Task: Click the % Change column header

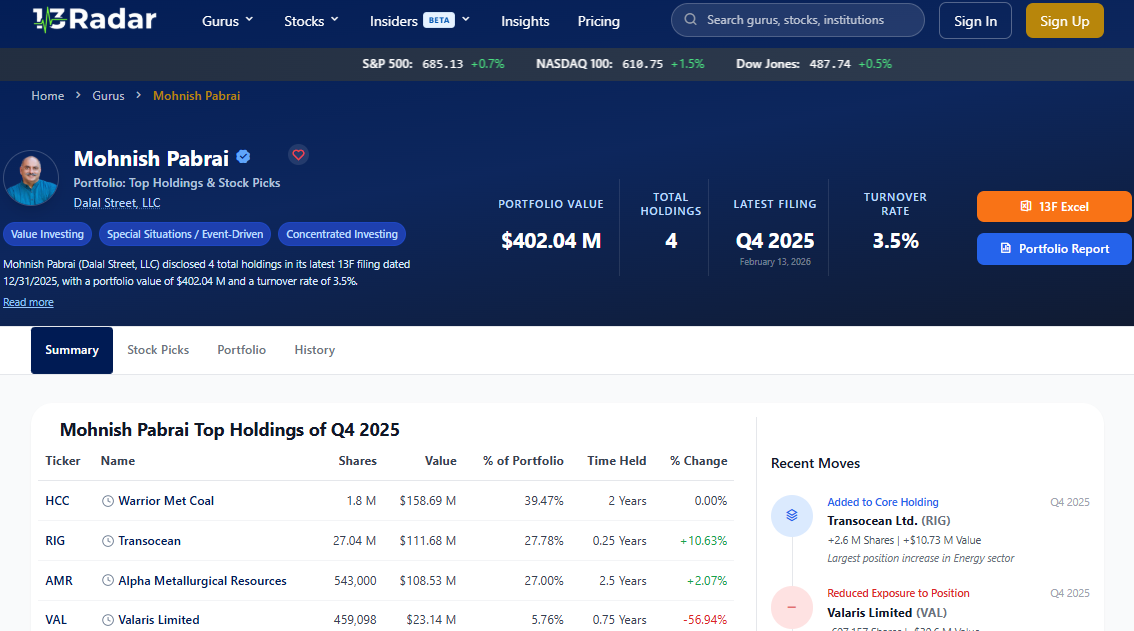Action: point(699,461)
